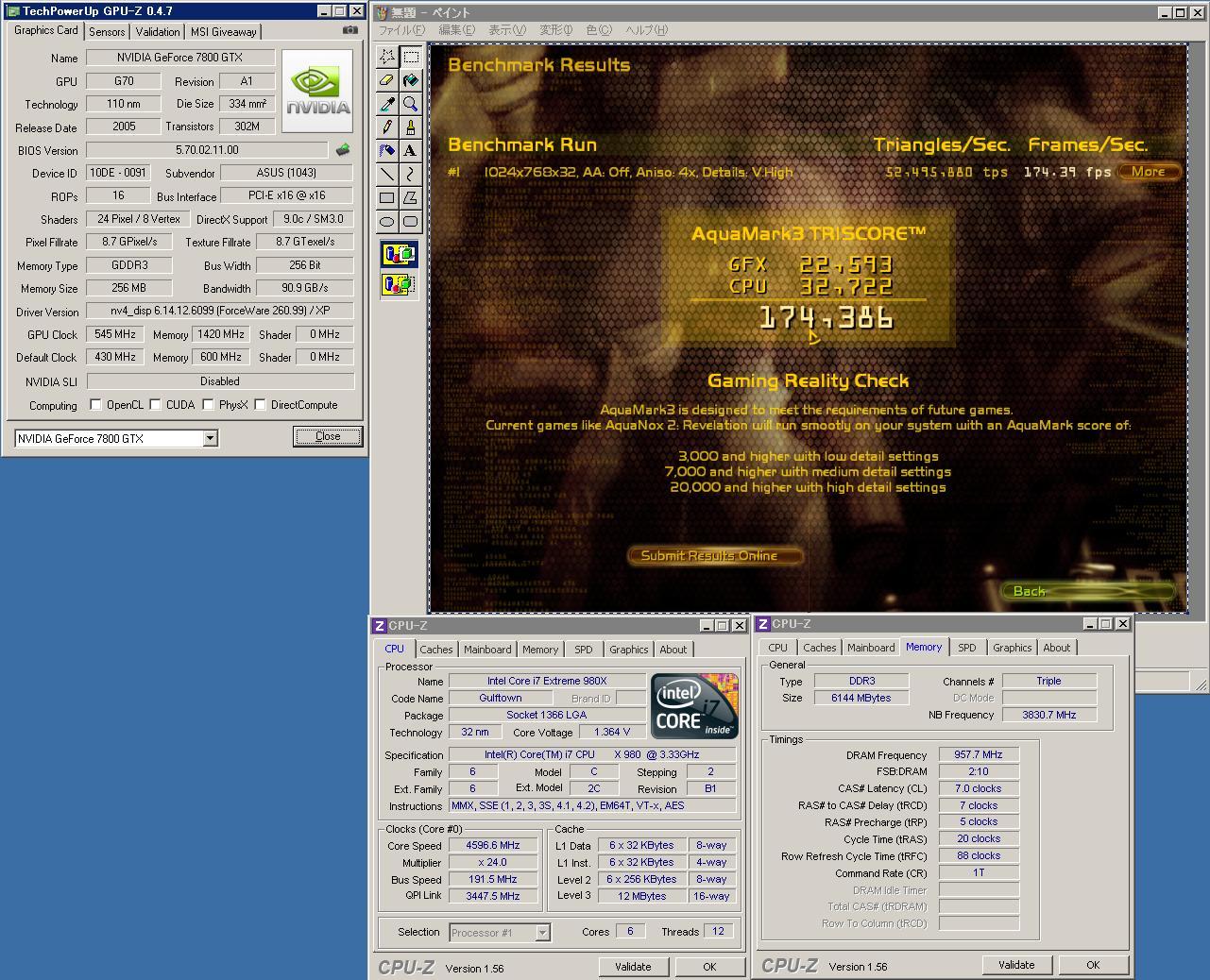Click the DRAM Frequency 957.7 MHz value
This screenshot has width=1210, height=980.
click(979, 754)
